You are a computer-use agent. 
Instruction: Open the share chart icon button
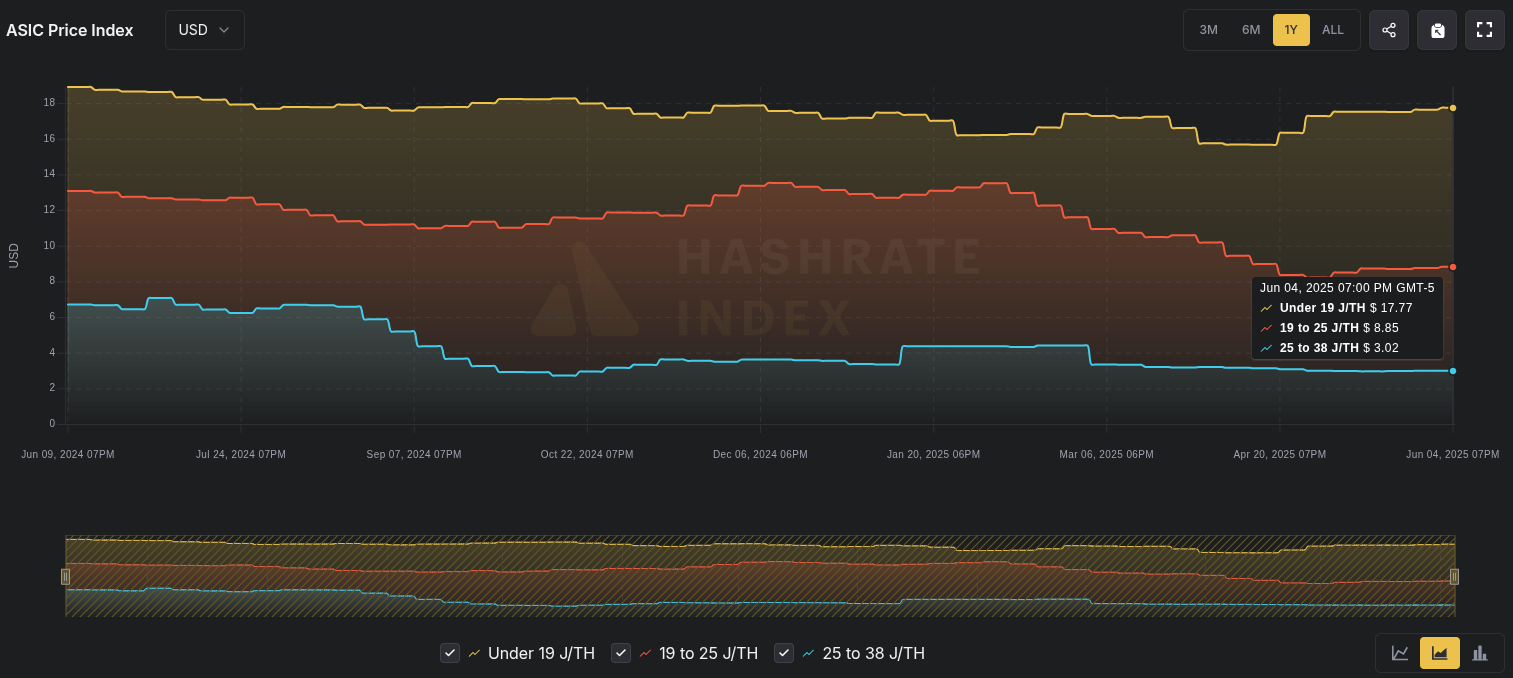point(1389,30)
